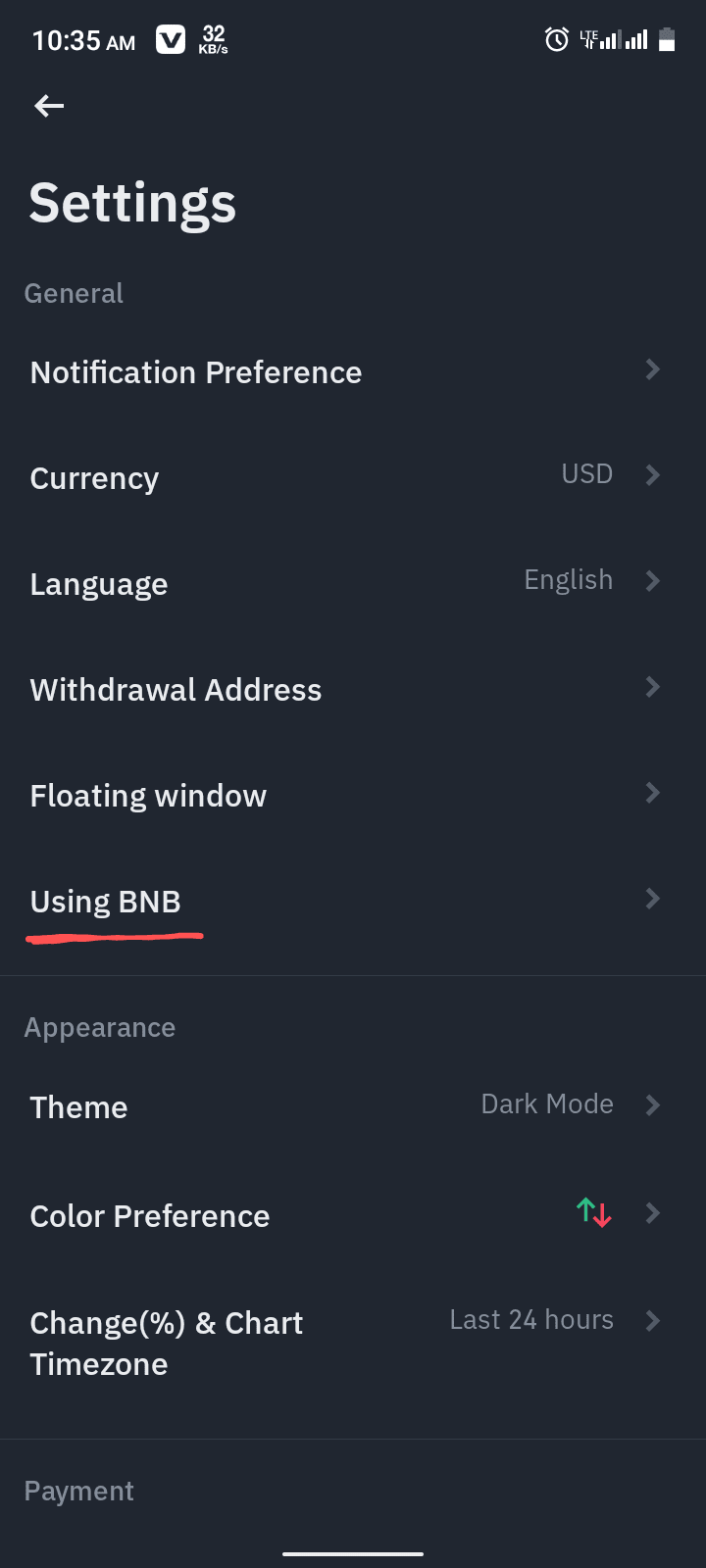Open Change(%) & Chart Timezone
The image size is (706, 1568).
[x=167, y=1344]
